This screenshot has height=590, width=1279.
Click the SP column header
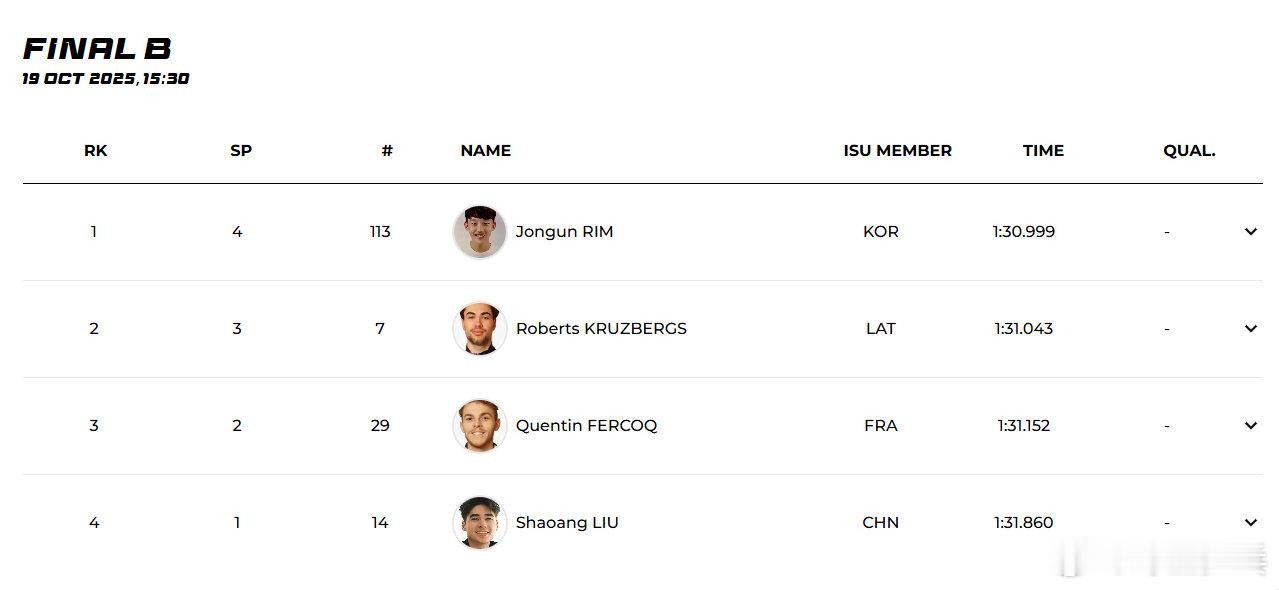pyautogui.click(x=241, y=151)
